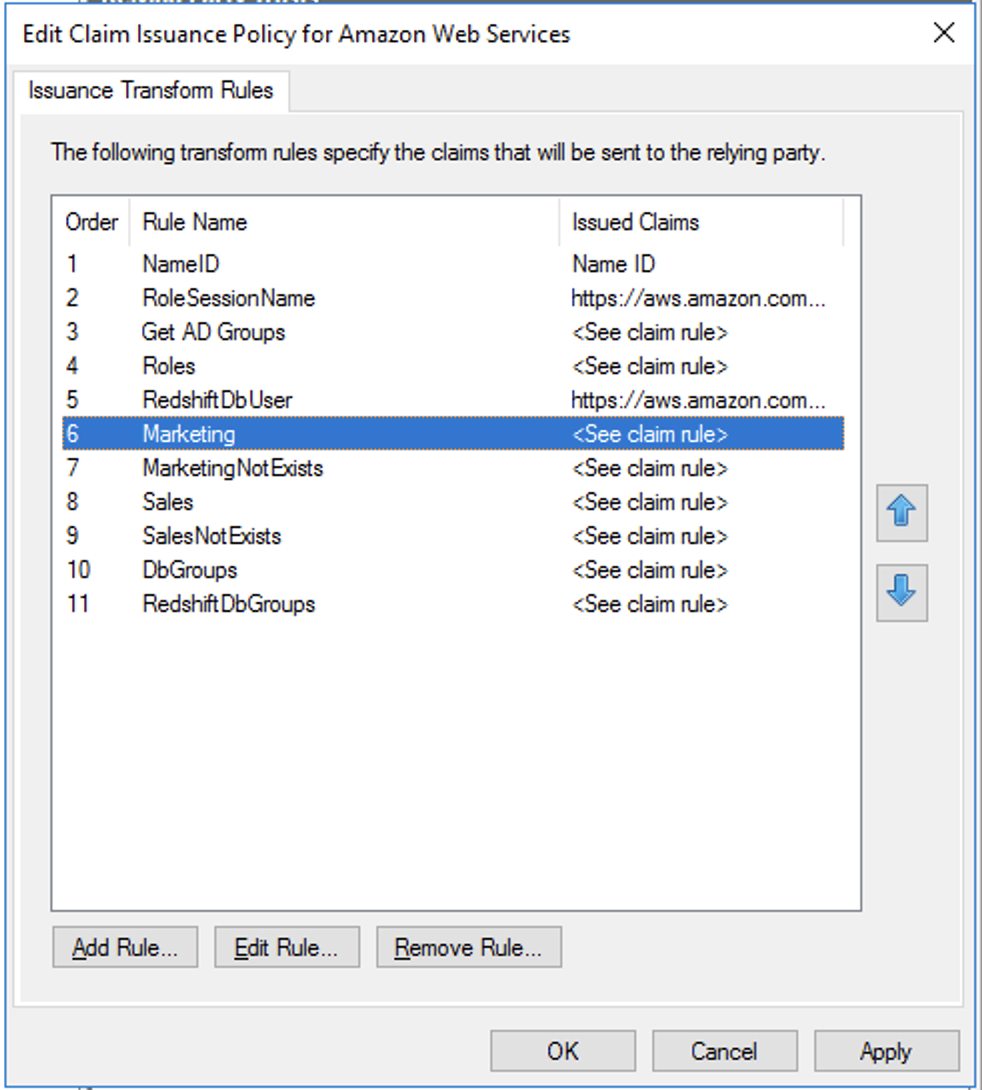982x1090 pixels.
Task: Select the RedshiftDbGroups rule row
Action: [453, 604]
